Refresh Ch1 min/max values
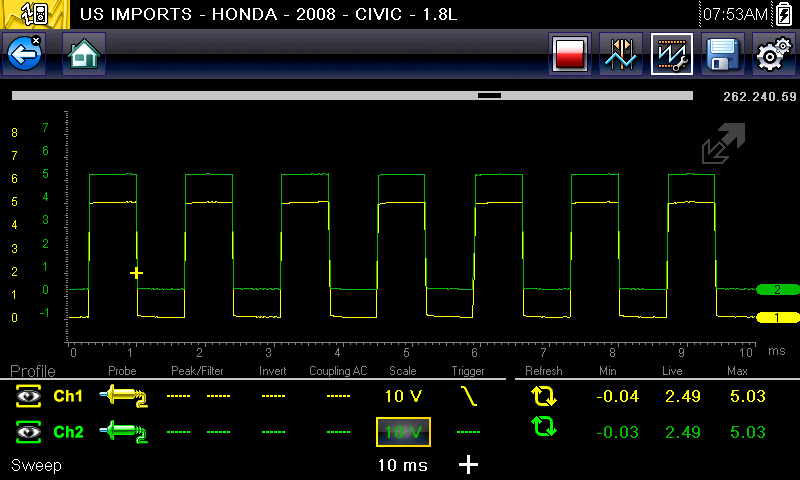 point(543,396)
